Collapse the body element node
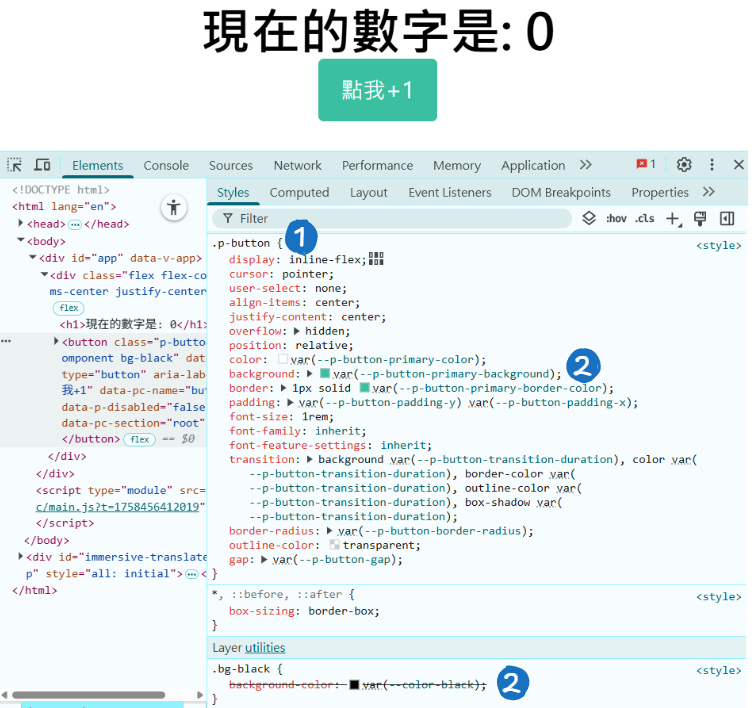This screenshot has width=752, height=708. tap(21, 240)
